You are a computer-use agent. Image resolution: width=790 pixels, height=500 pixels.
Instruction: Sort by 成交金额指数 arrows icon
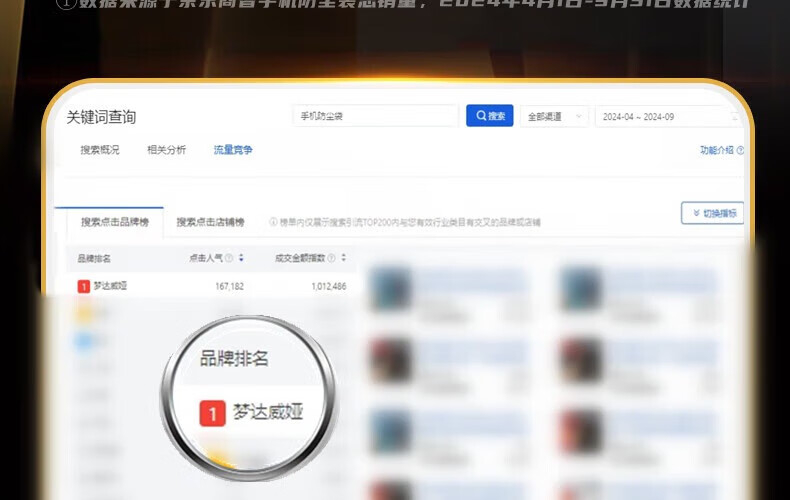pos(344,258)
